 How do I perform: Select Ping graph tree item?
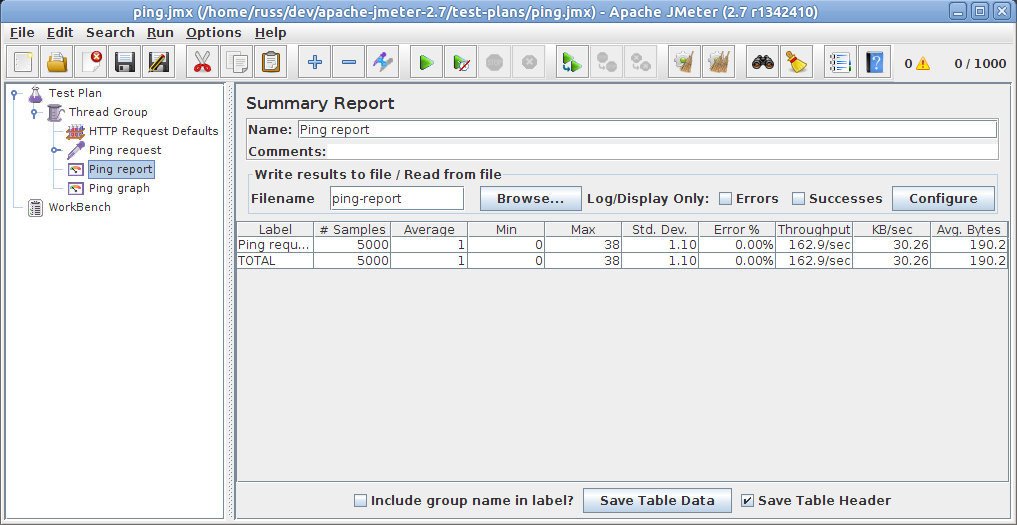[119, 188]
